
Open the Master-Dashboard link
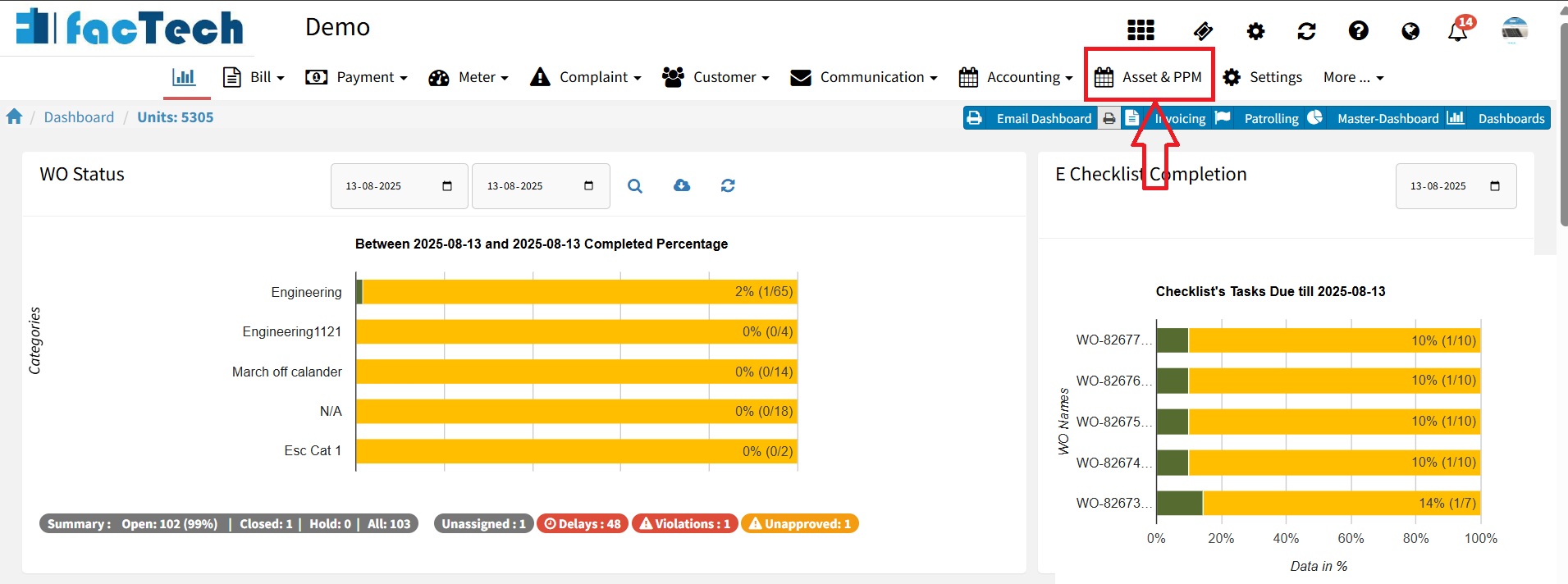click(x=1387, y=118)
